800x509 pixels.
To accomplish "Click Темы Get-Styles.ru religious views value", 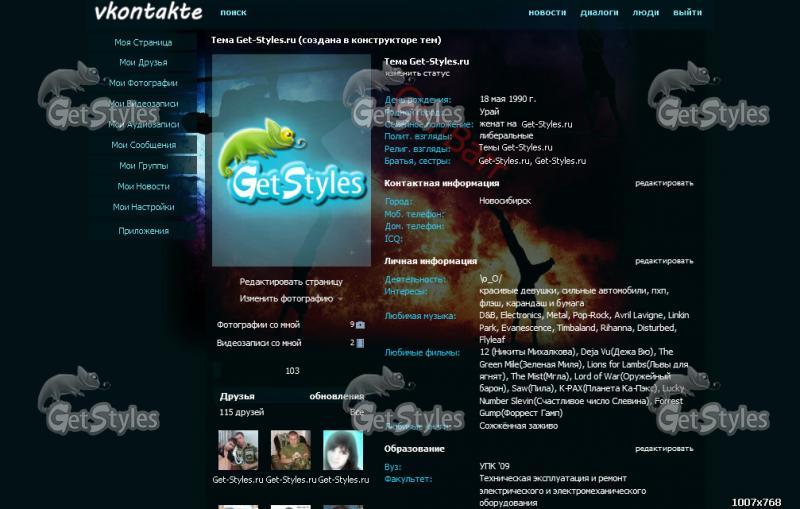I will point(515,147).
